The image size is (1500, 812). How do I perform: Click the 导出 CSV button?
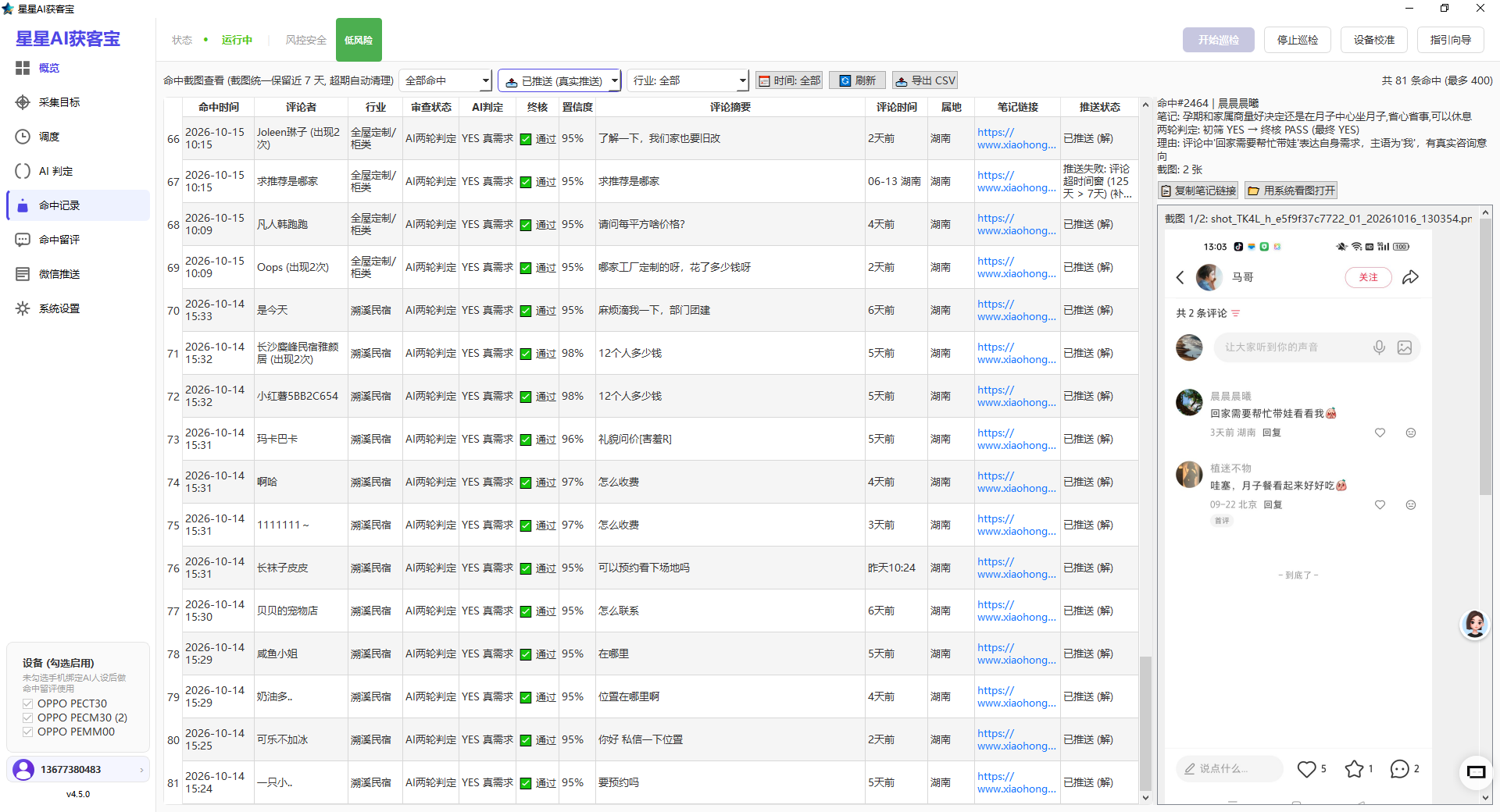925,80
